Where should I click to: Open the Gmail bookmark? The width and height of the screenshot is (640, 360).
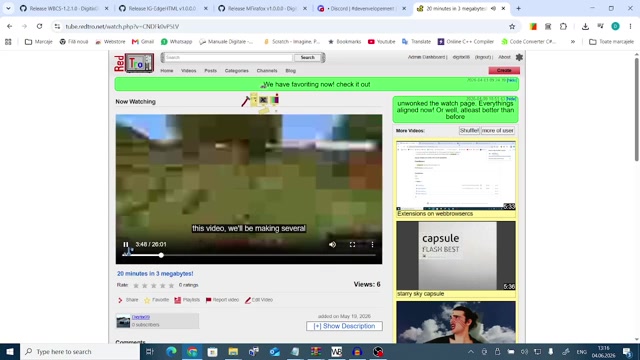(143, 42)
